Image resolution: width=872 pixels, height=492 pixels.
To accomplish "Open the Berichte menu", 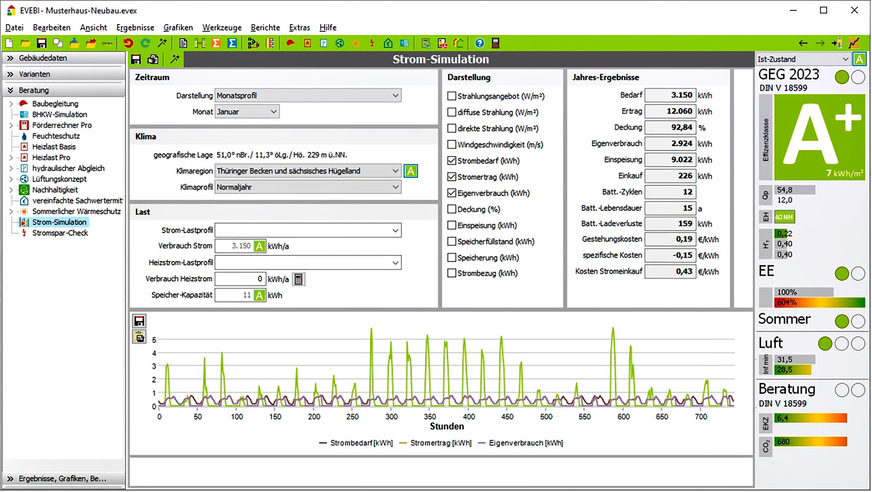I will (265, 27).
